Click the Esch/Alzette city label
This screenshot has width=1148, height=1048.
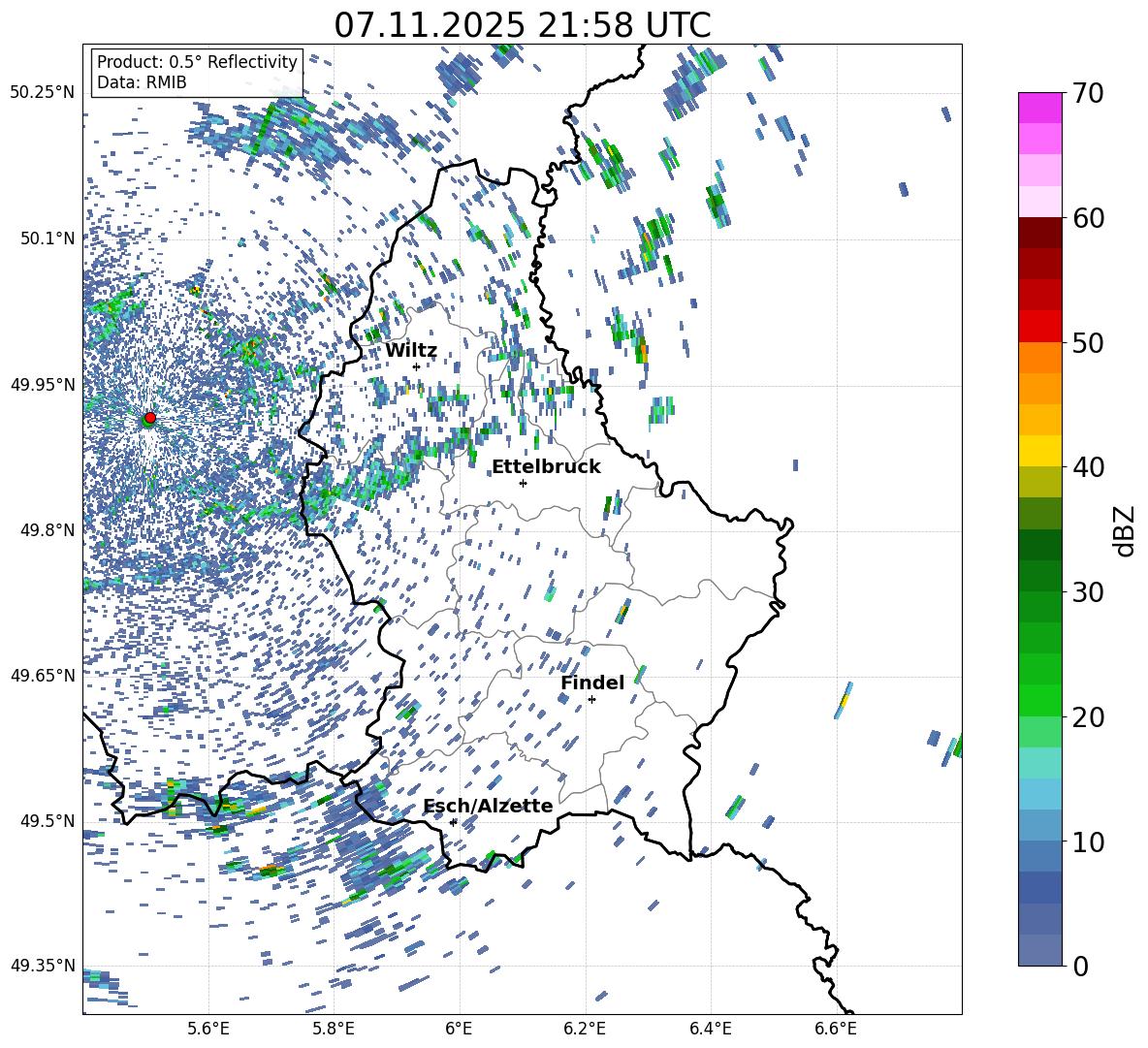click(x=488, y=806)
